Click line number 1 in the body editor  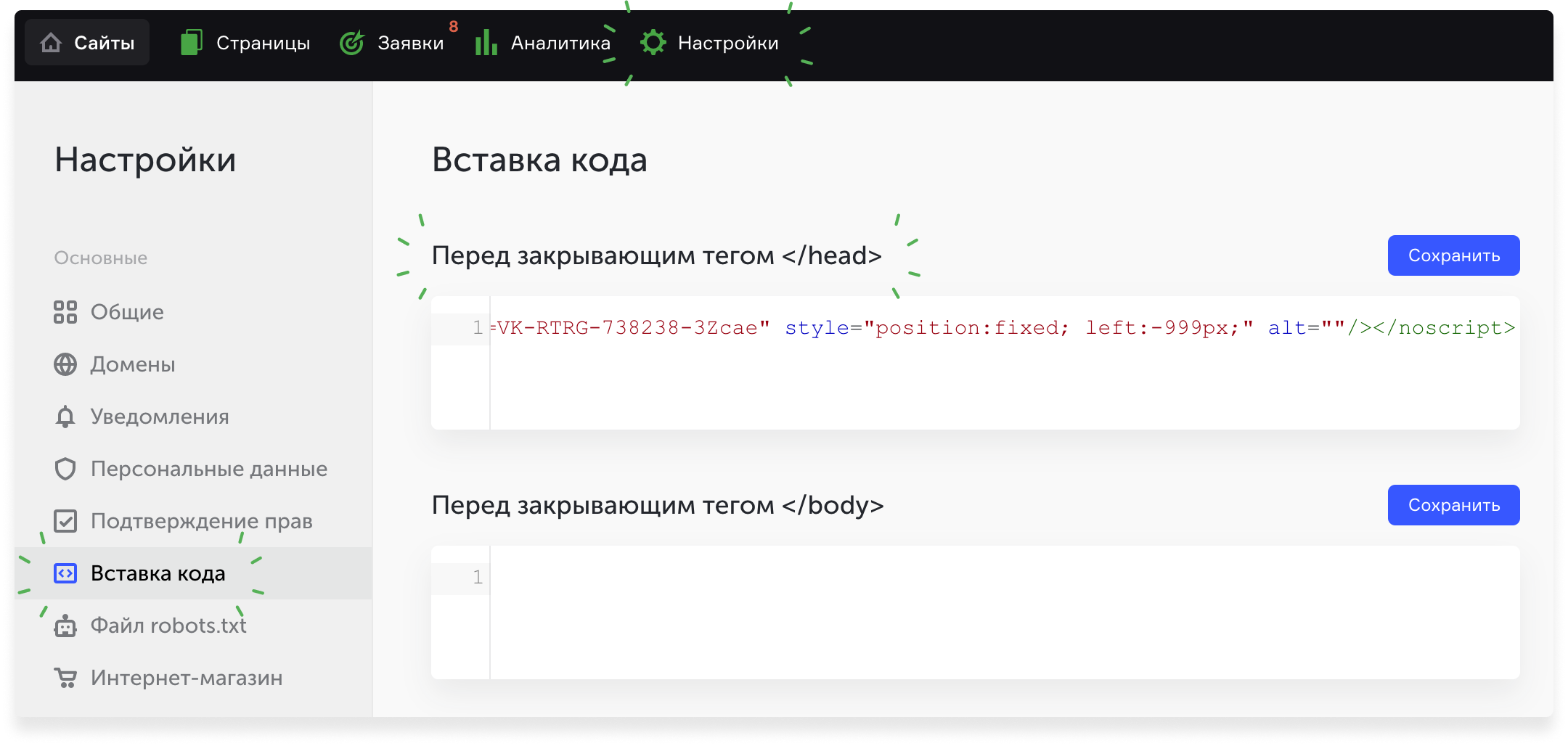tap(478, 578)
